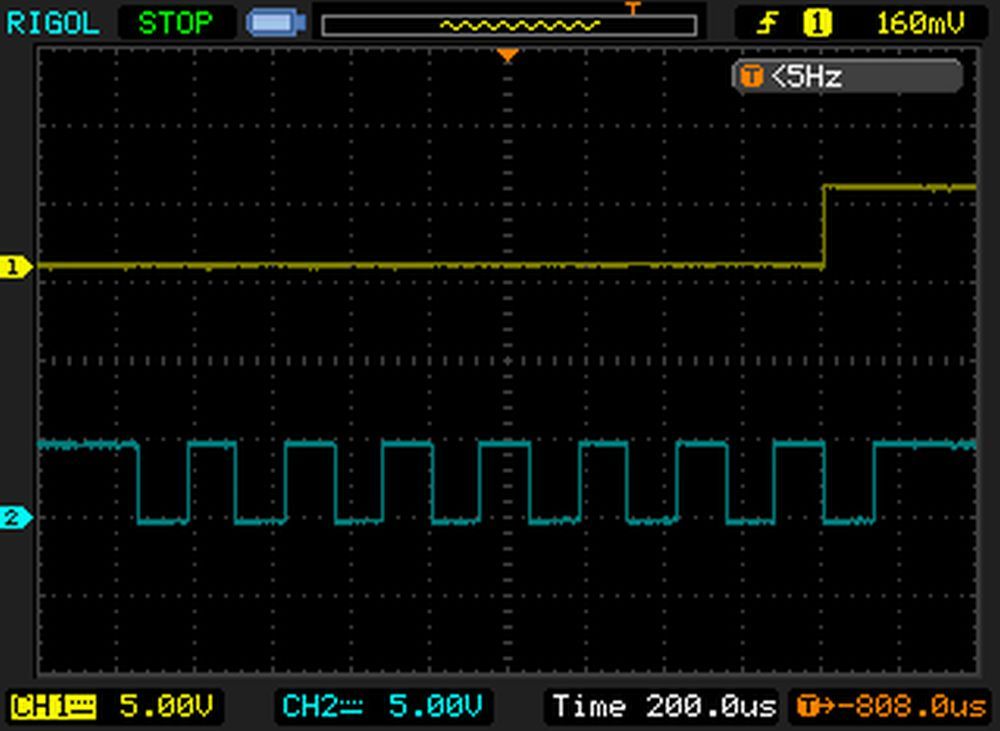Click the yellow channel 1 ground marker

tap(17, 267)
